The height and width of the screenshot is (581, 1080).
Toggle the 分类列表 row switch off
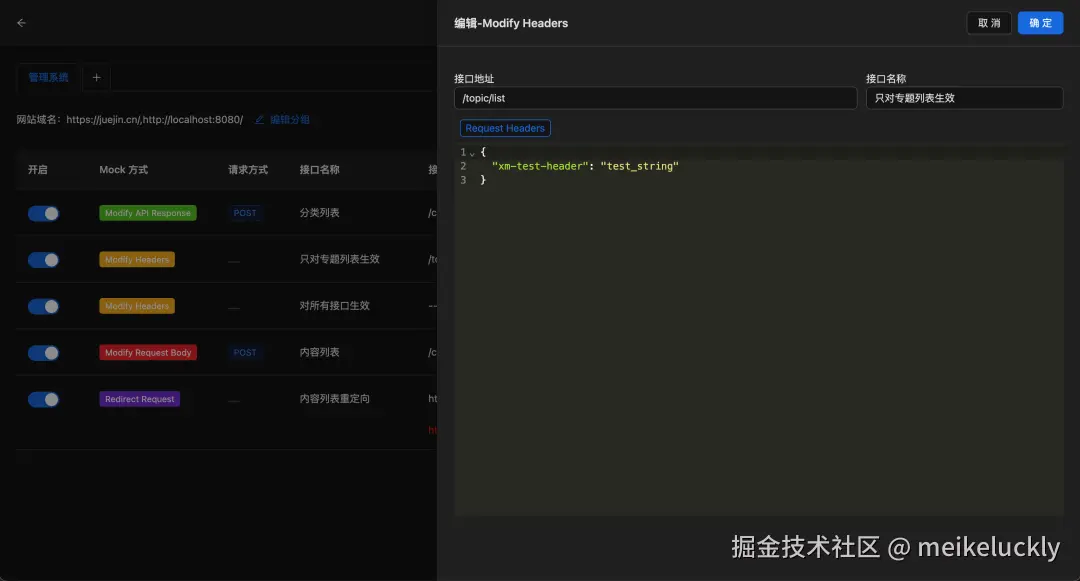43,213
